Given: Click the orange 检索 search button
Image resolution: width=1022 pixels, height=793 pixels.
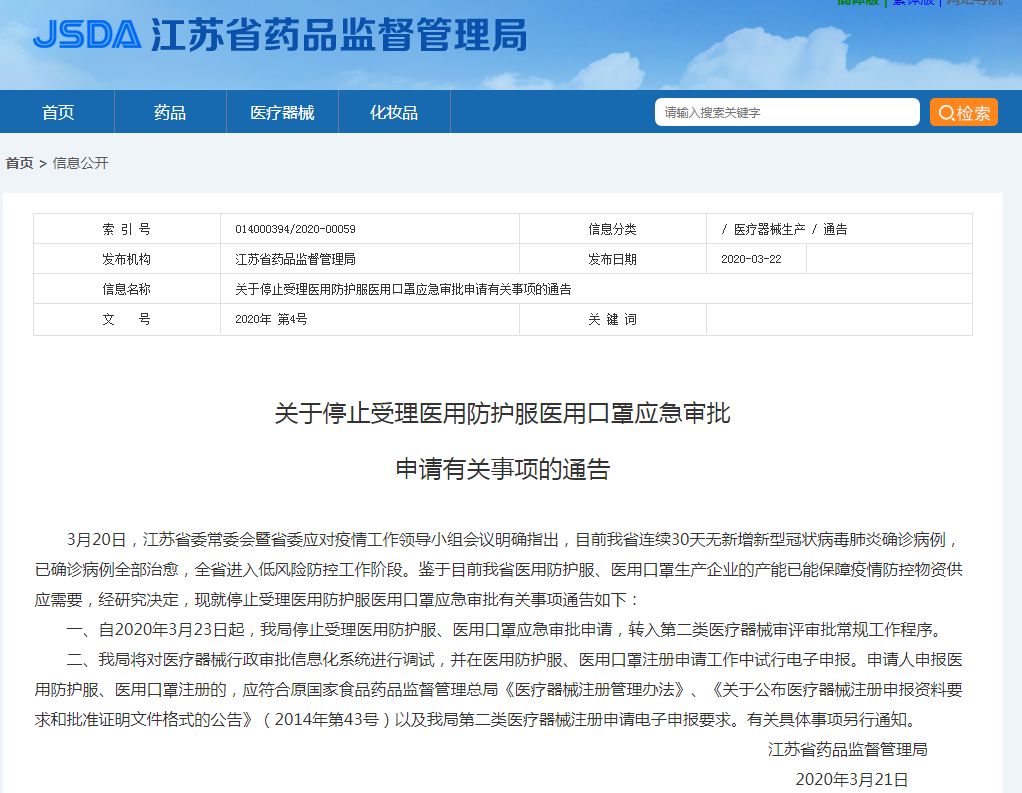Looking at the screenshot, I should point(963,112).
